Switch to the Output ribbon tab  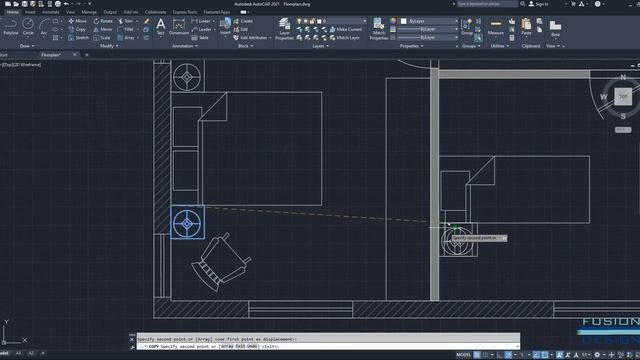pos(110,12)
